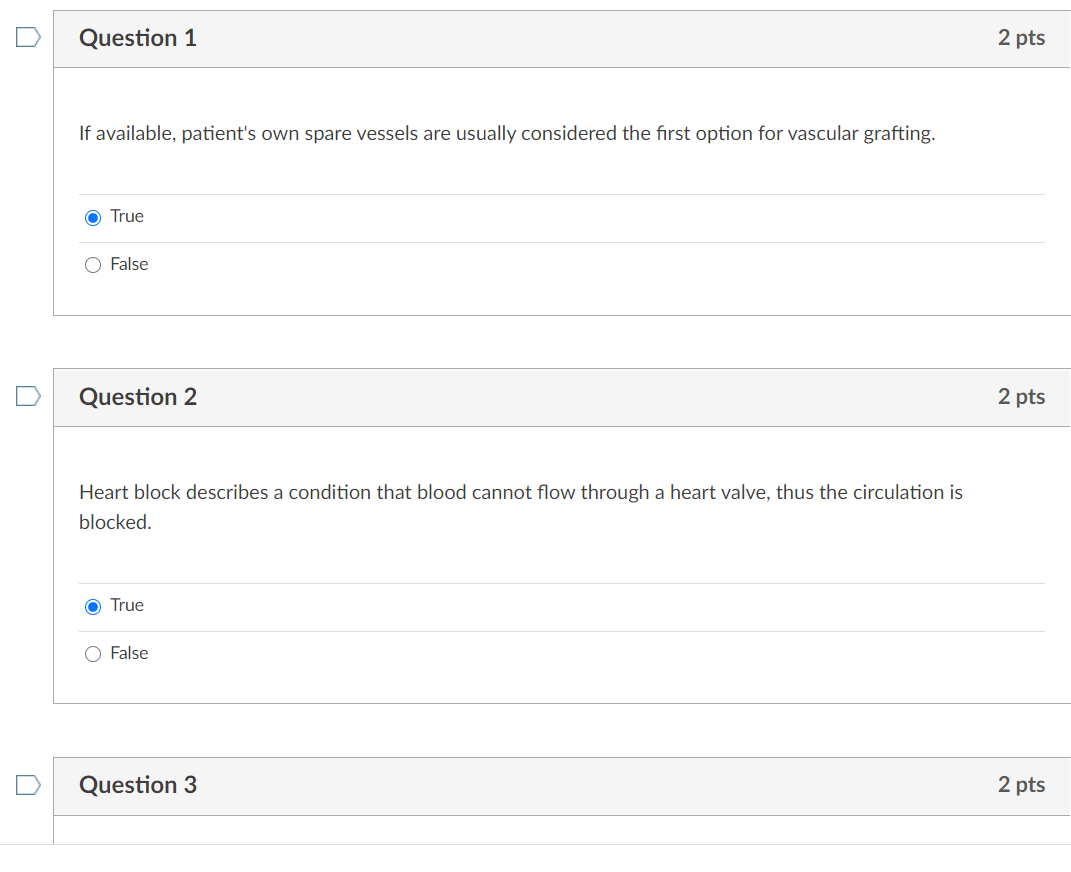The height and width of the screenshot is (872, 1071).
Task: Click 2 pts label of Question 2
Action: 1021,397
